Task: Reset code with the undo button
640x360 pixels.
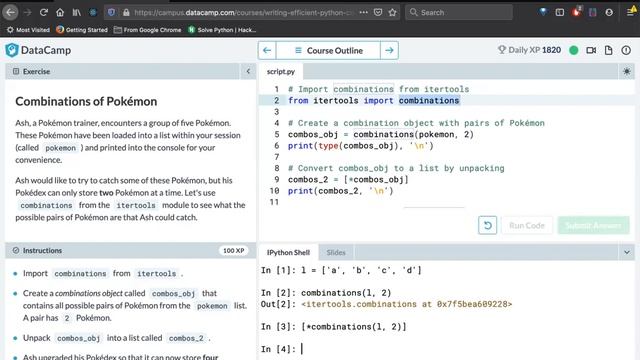Action: coord(487,225)
